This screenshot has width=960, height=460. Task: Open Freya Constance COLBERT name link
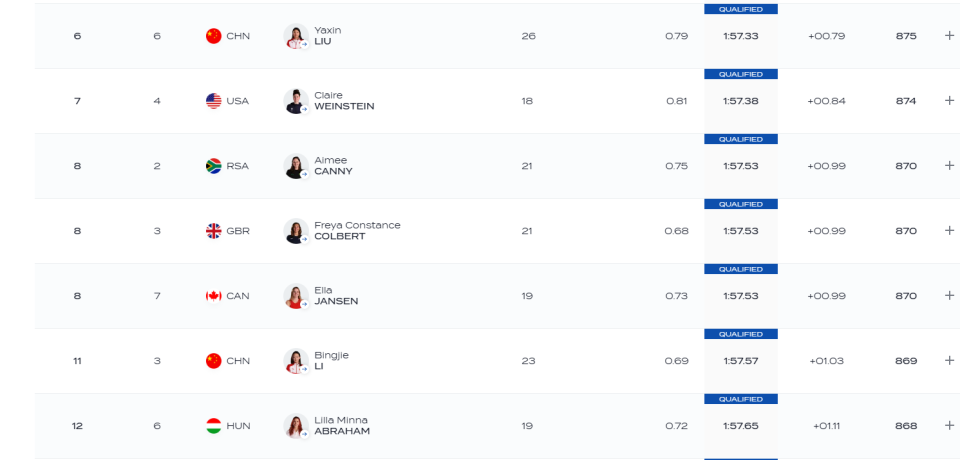pyautogui.click(x=357, y=231)
